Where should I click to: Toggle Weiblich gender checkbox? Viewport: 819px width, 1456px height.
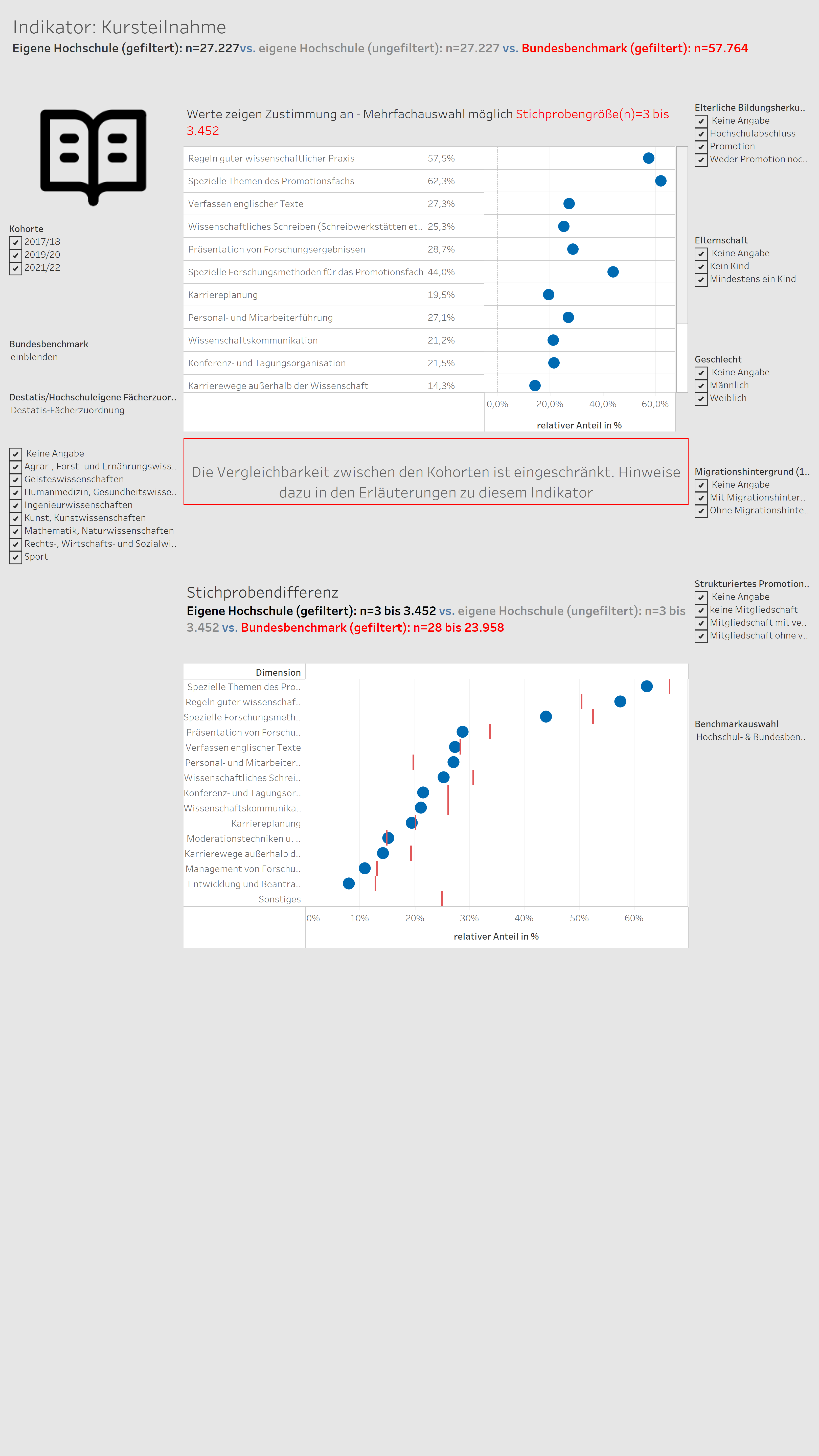(701, 399)
